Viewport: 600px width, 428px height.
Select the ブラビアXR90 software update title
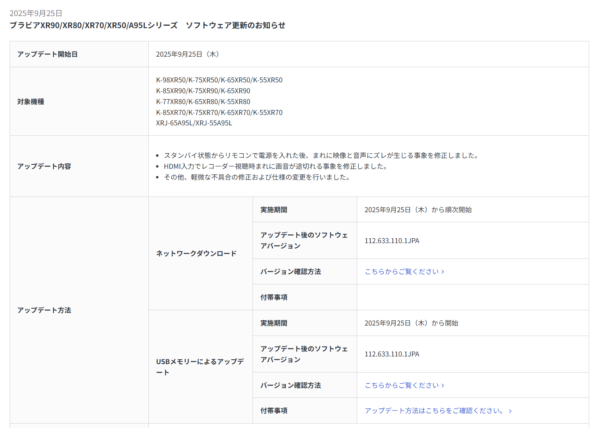(147, 25)
